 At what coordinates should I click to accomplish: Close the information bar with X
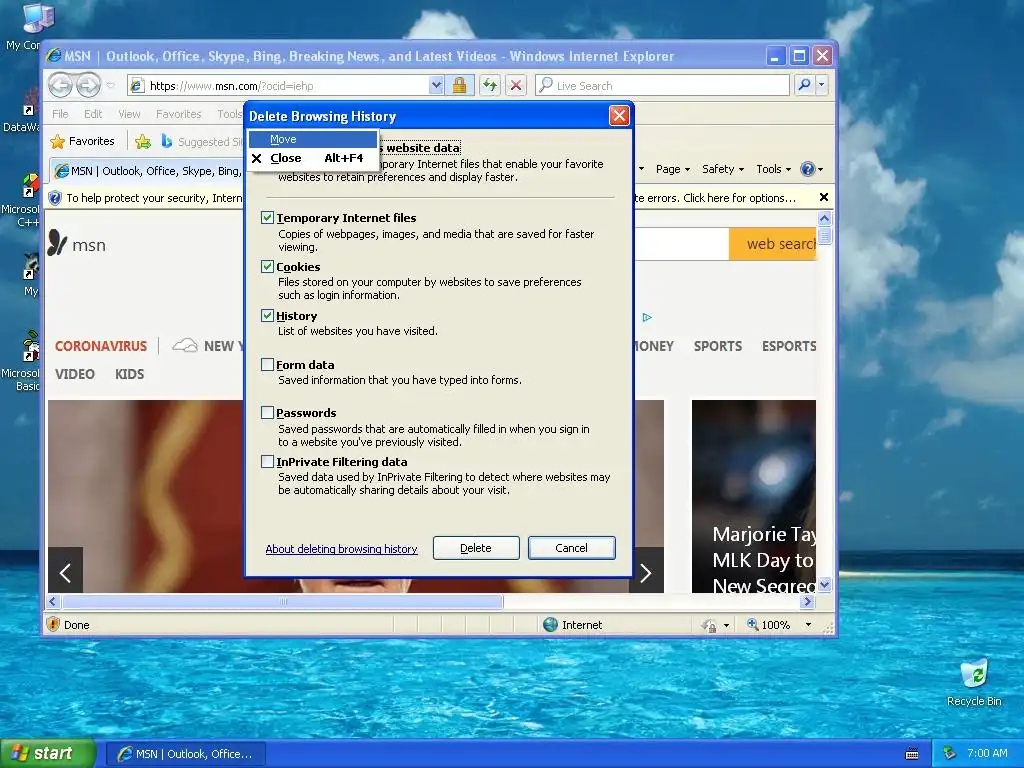point(824,197)
